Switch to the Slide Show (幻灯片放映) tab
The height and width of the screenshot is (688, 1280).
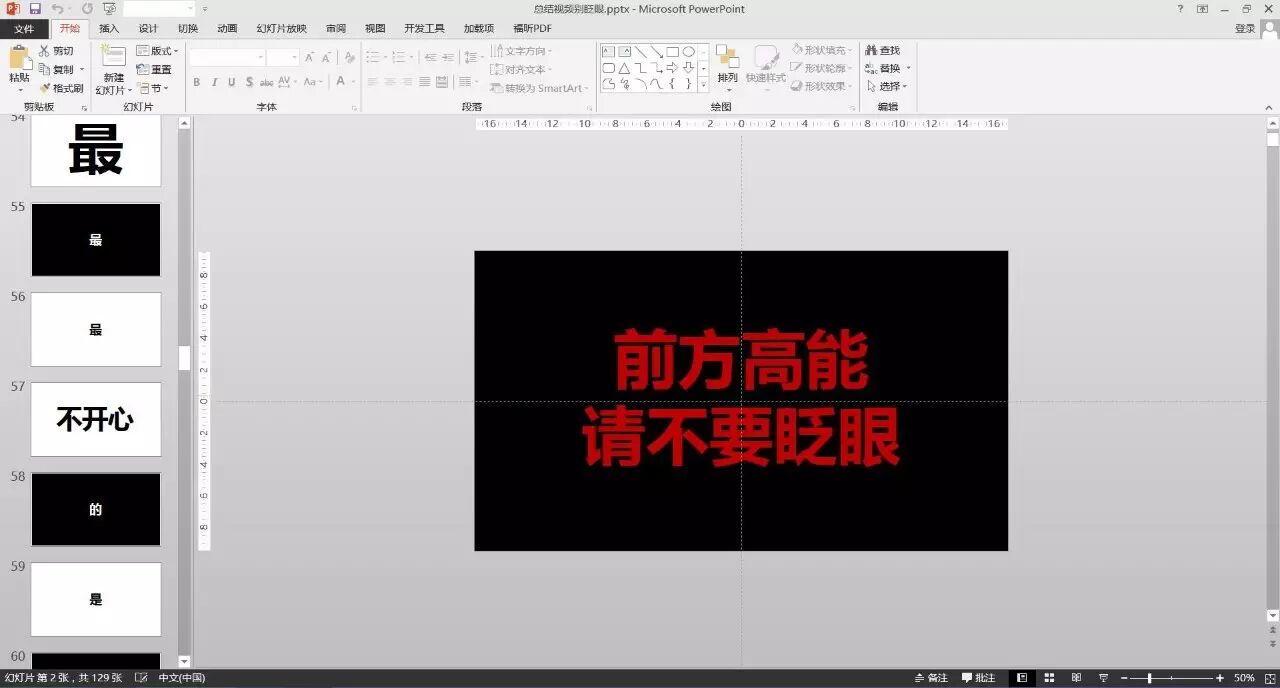point(281,29)
